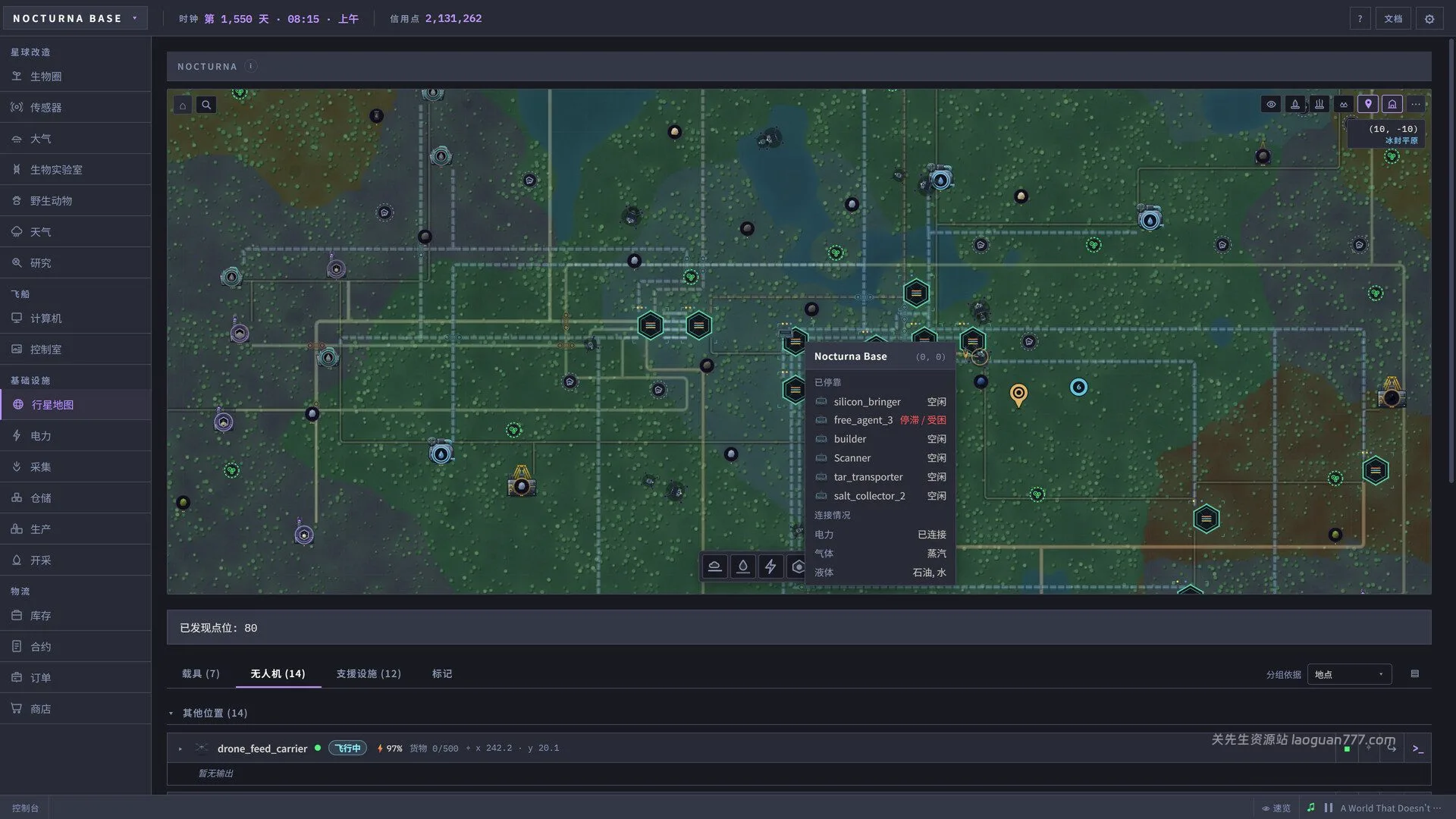Image resolution: width=1456 pixels, height=819 pixels.
Task: Open drone_feed_carrier terminal prompt button
Action: point(1417,748)
